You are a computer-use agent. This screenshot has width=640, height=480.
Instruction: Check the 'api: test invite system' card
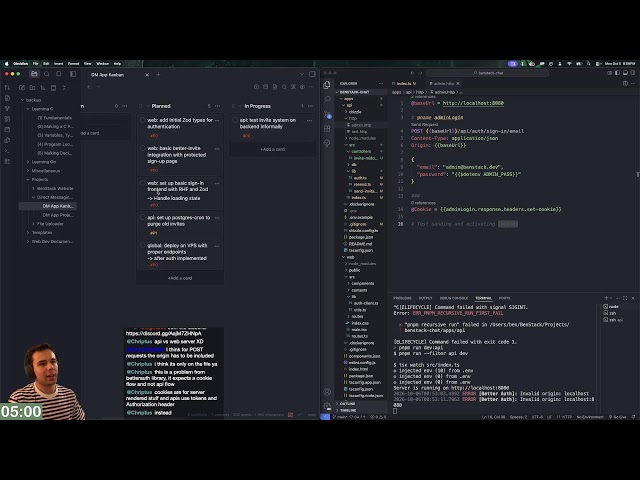[x=235, y=120]
